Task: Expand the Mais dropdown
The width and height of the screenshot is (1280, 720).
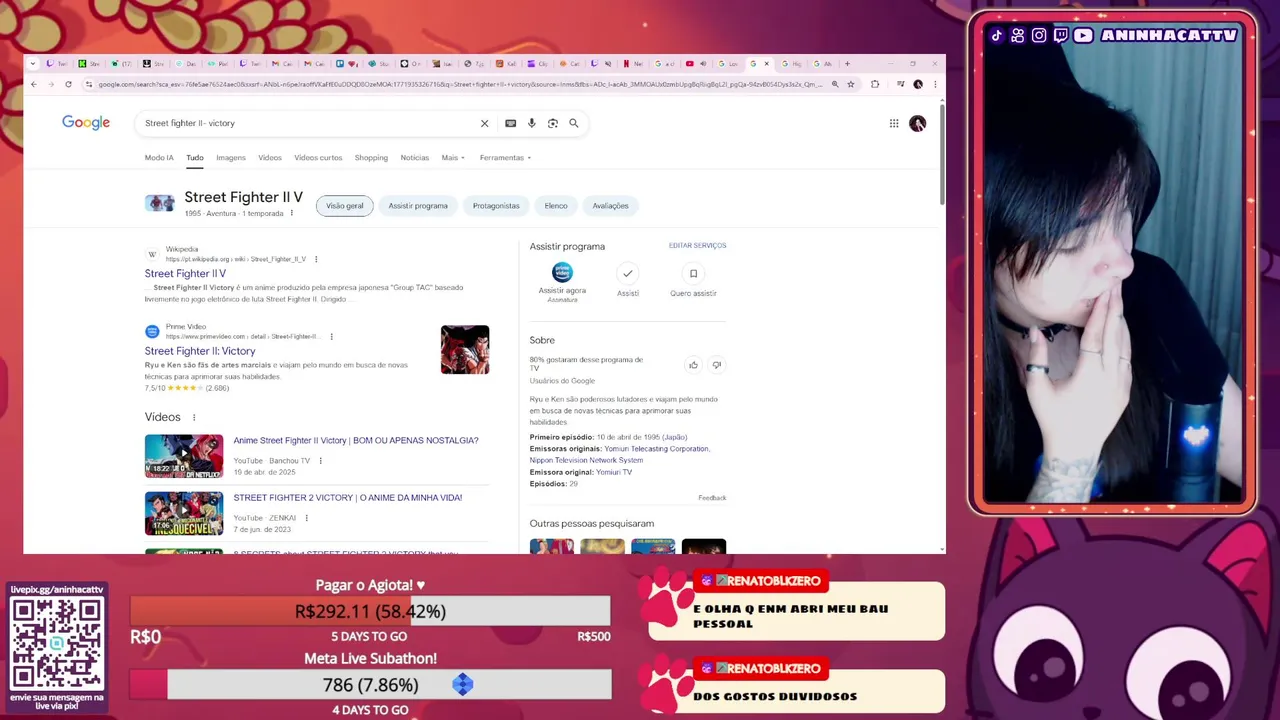Action: pyautogui.click(x=453, y=157)
